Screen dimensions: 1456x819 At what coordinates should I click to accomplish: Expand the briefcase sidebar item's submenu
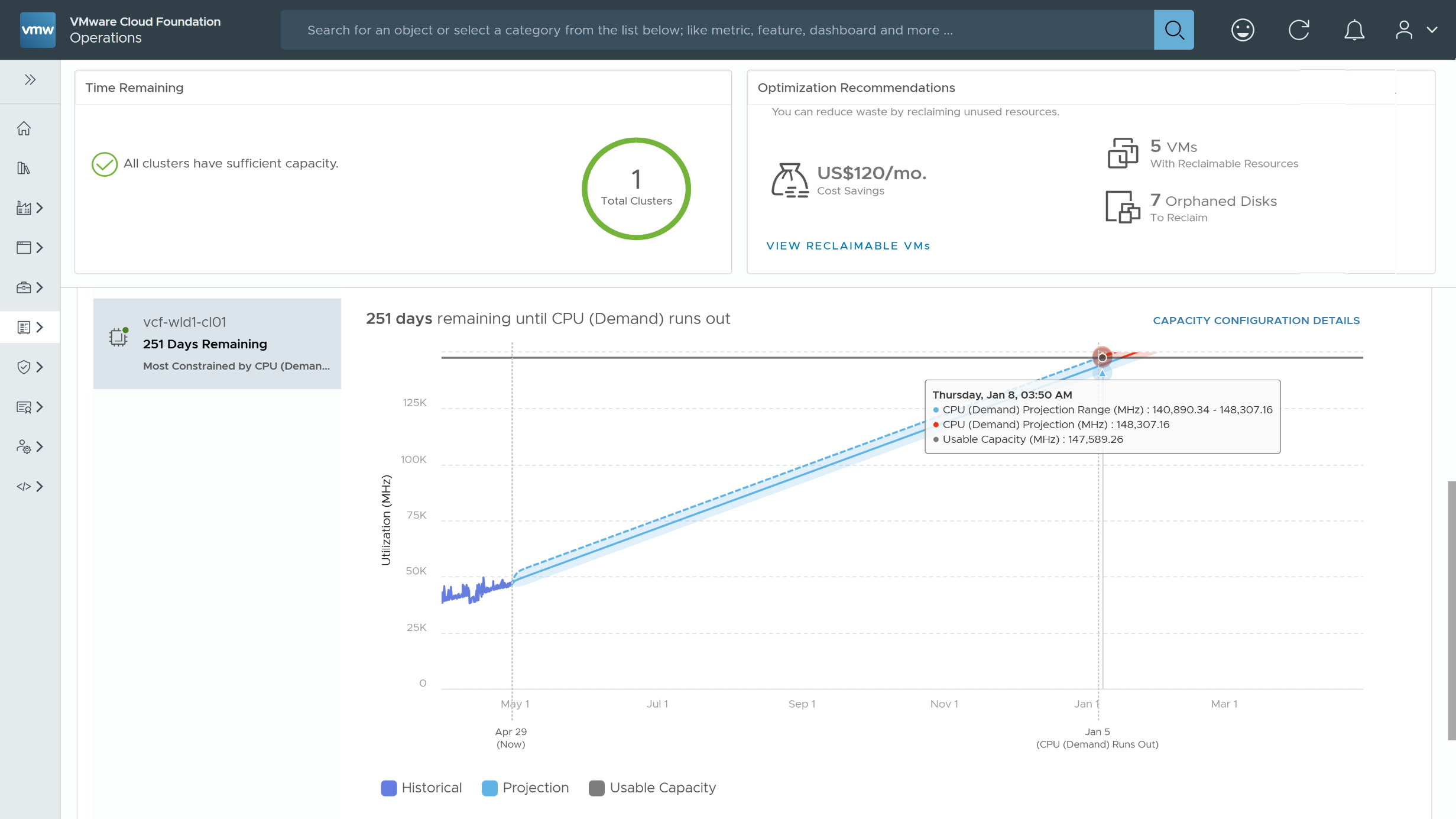[x=40, y=288]
